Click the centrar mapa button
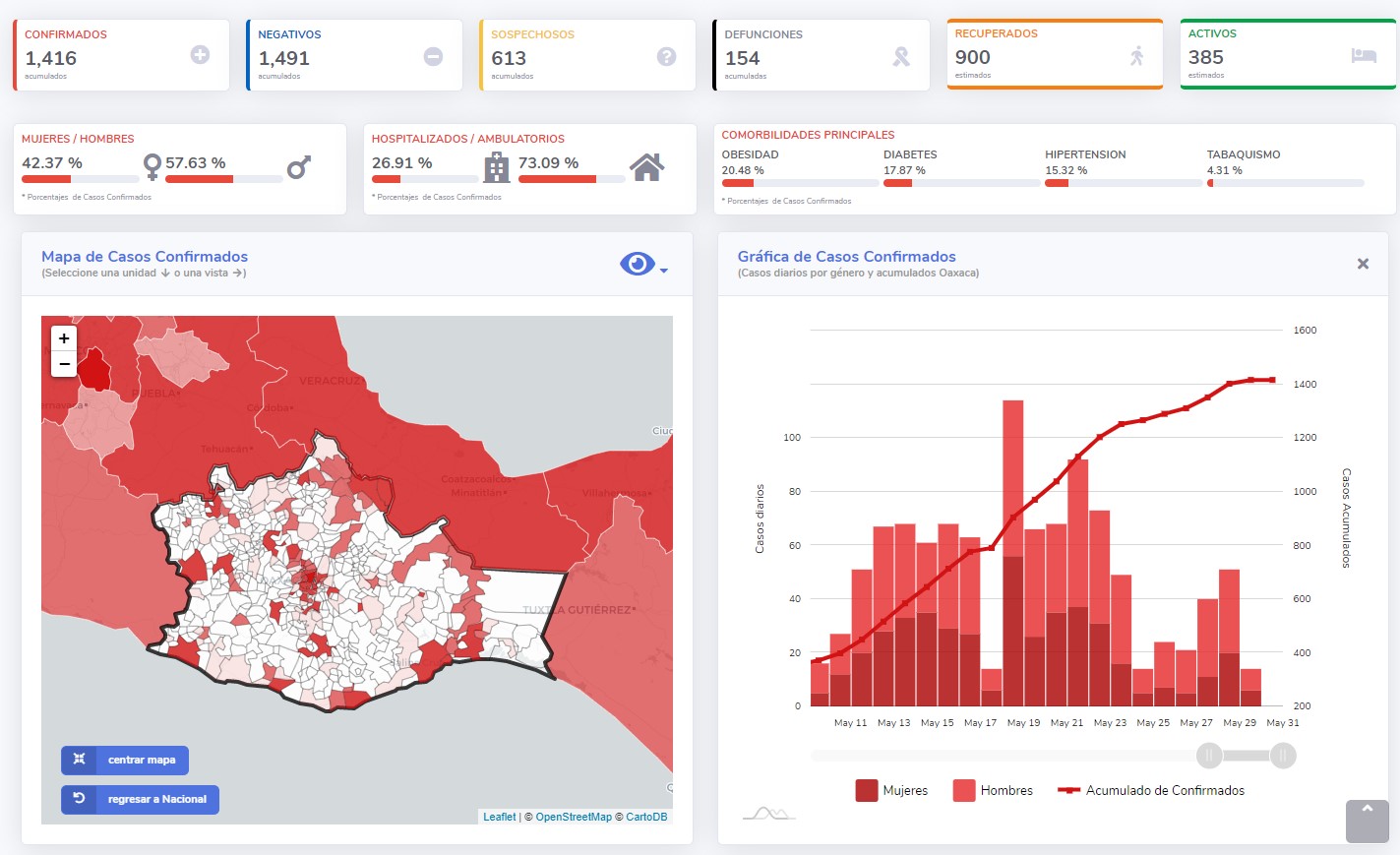The width and height of the screenshot is (1400, 855). pos(125,760)
